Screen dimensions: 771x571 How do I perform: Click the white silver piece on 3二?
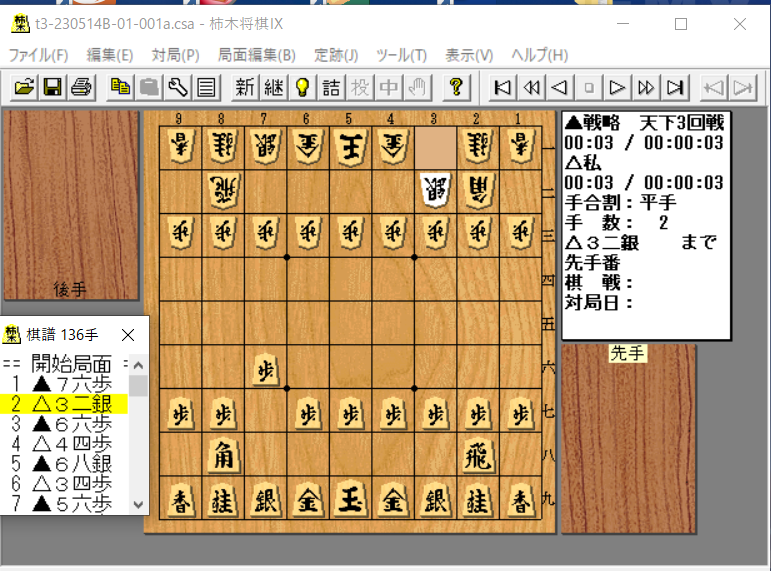pos(435,189)
